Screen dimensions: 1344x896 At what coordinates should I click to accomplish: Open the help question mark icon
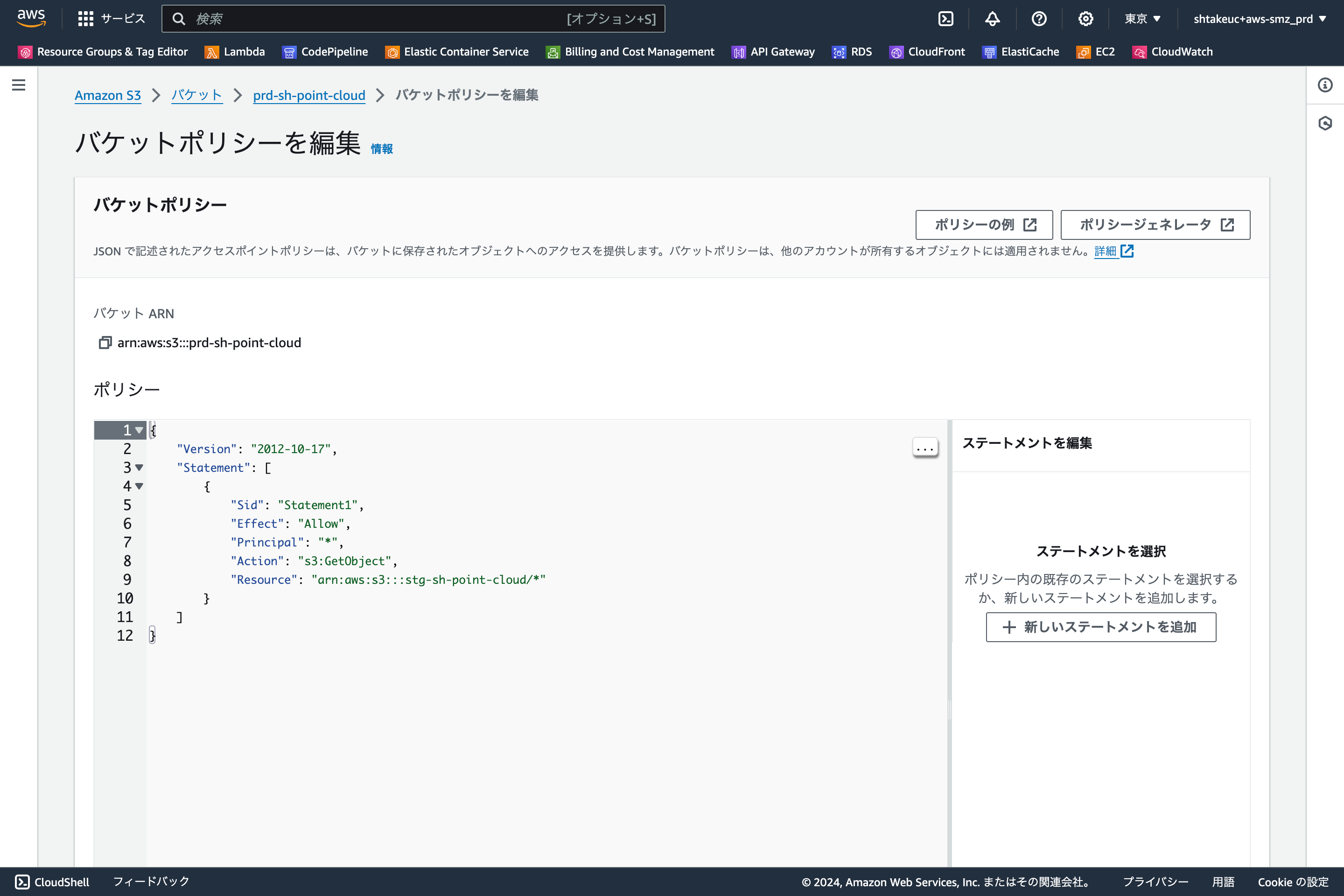pyautogui.click(x=1039, y=19)
